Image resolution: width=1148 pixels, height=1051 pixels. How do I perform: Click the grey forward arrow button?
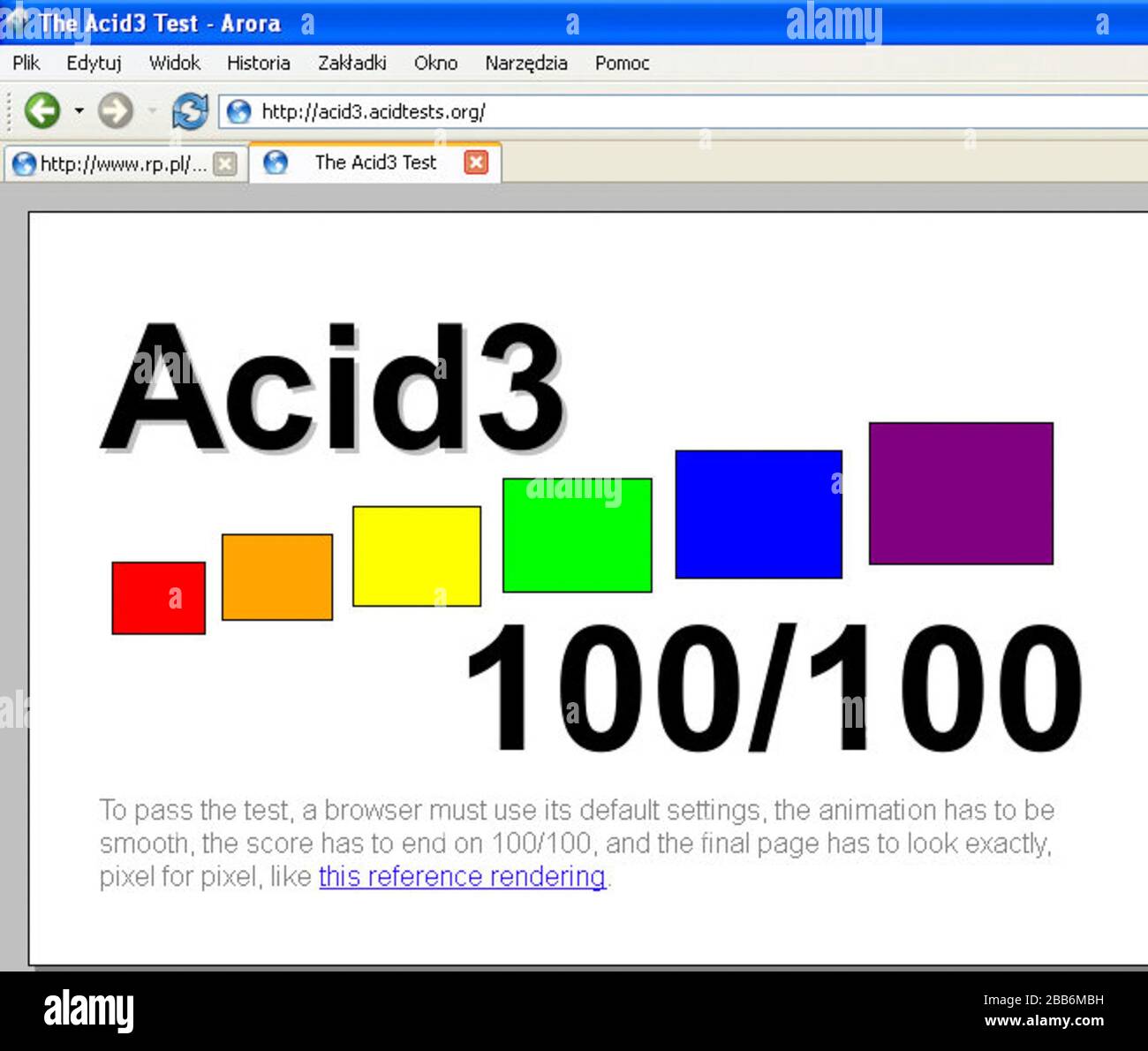115,111
